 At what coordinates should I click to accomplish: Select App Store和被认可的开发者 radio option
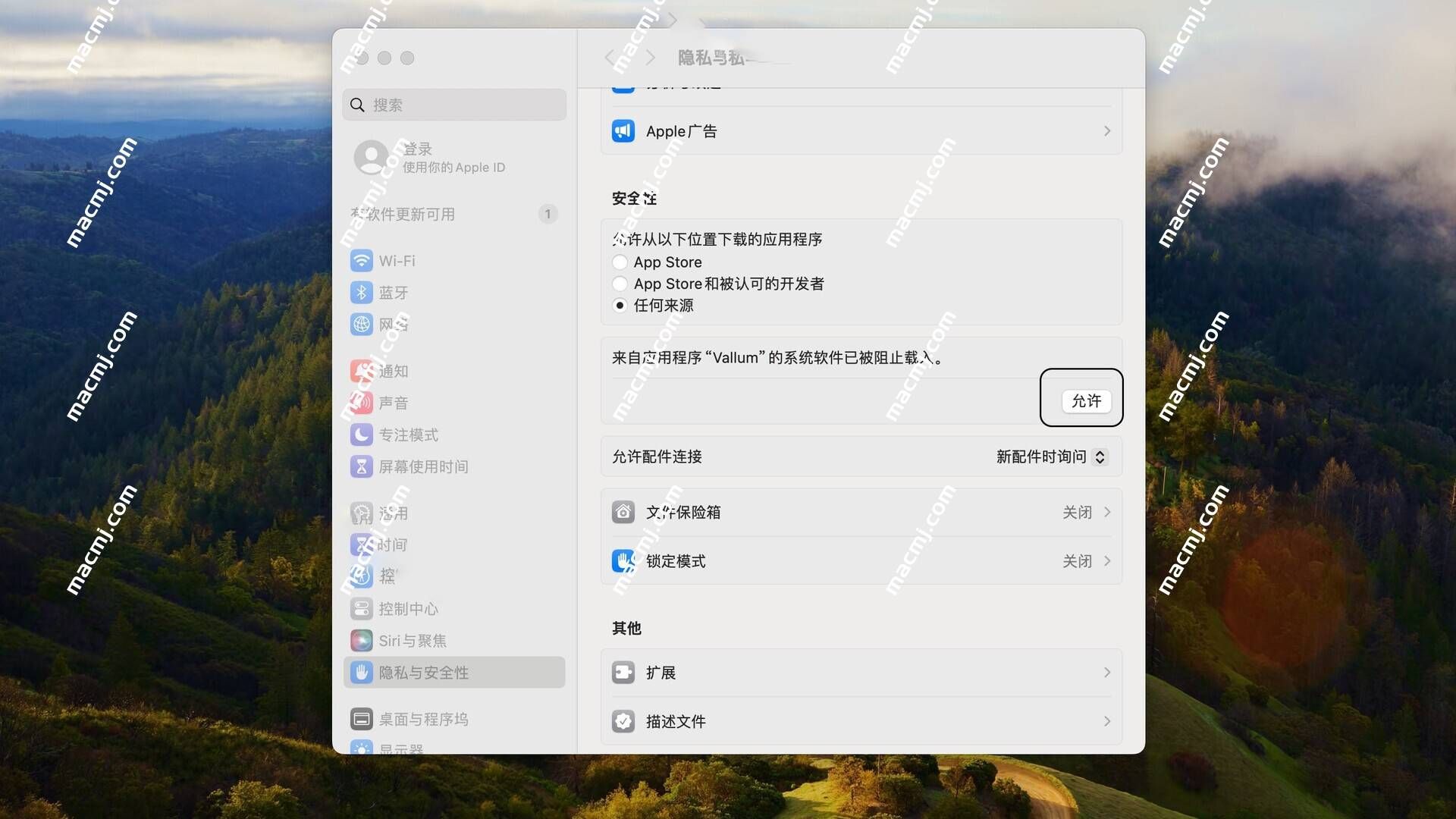click(620, 284)
